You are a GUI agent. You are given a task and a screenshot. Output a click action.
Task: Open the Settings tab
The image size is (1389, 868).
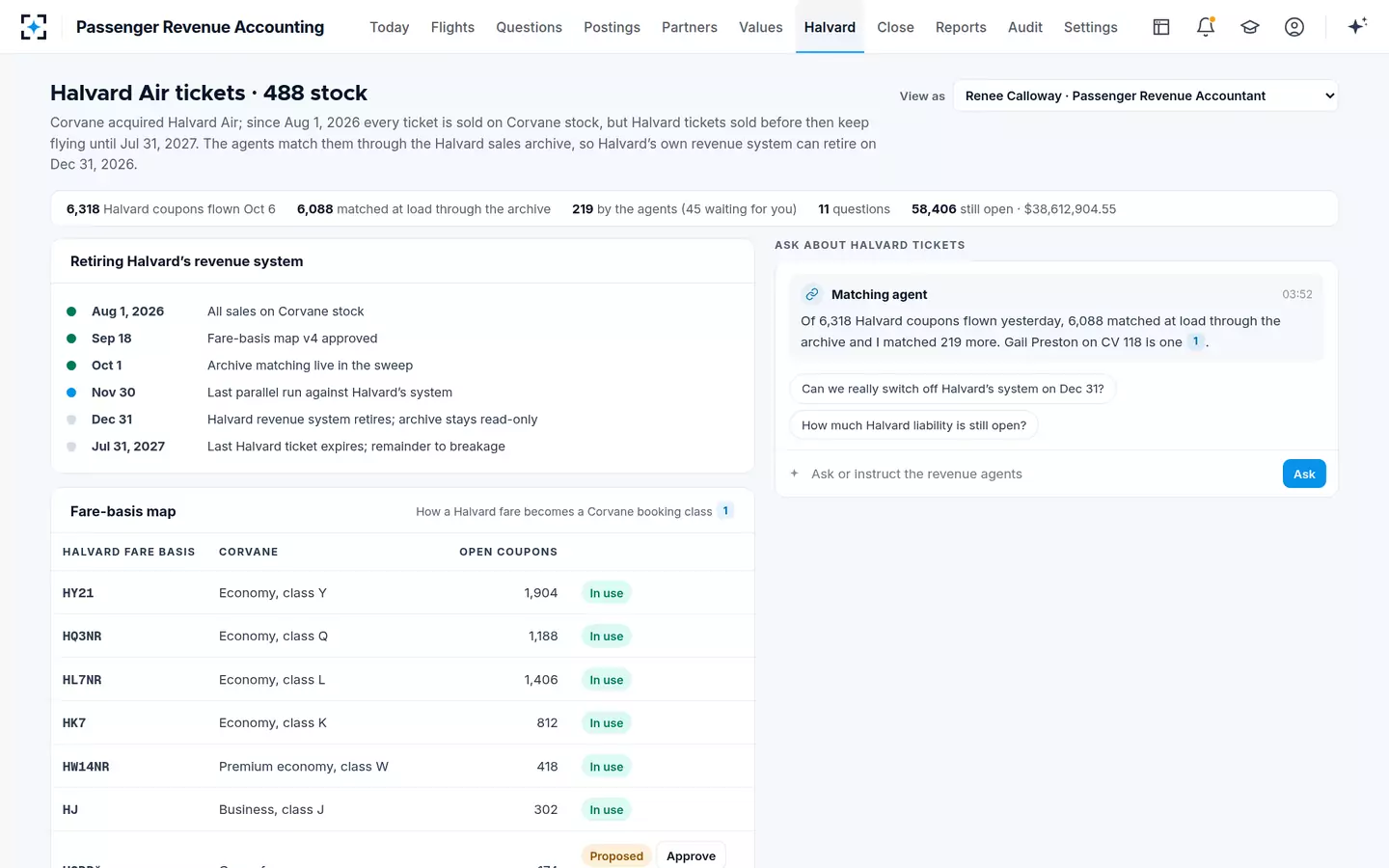click(x=1091, y=27)
